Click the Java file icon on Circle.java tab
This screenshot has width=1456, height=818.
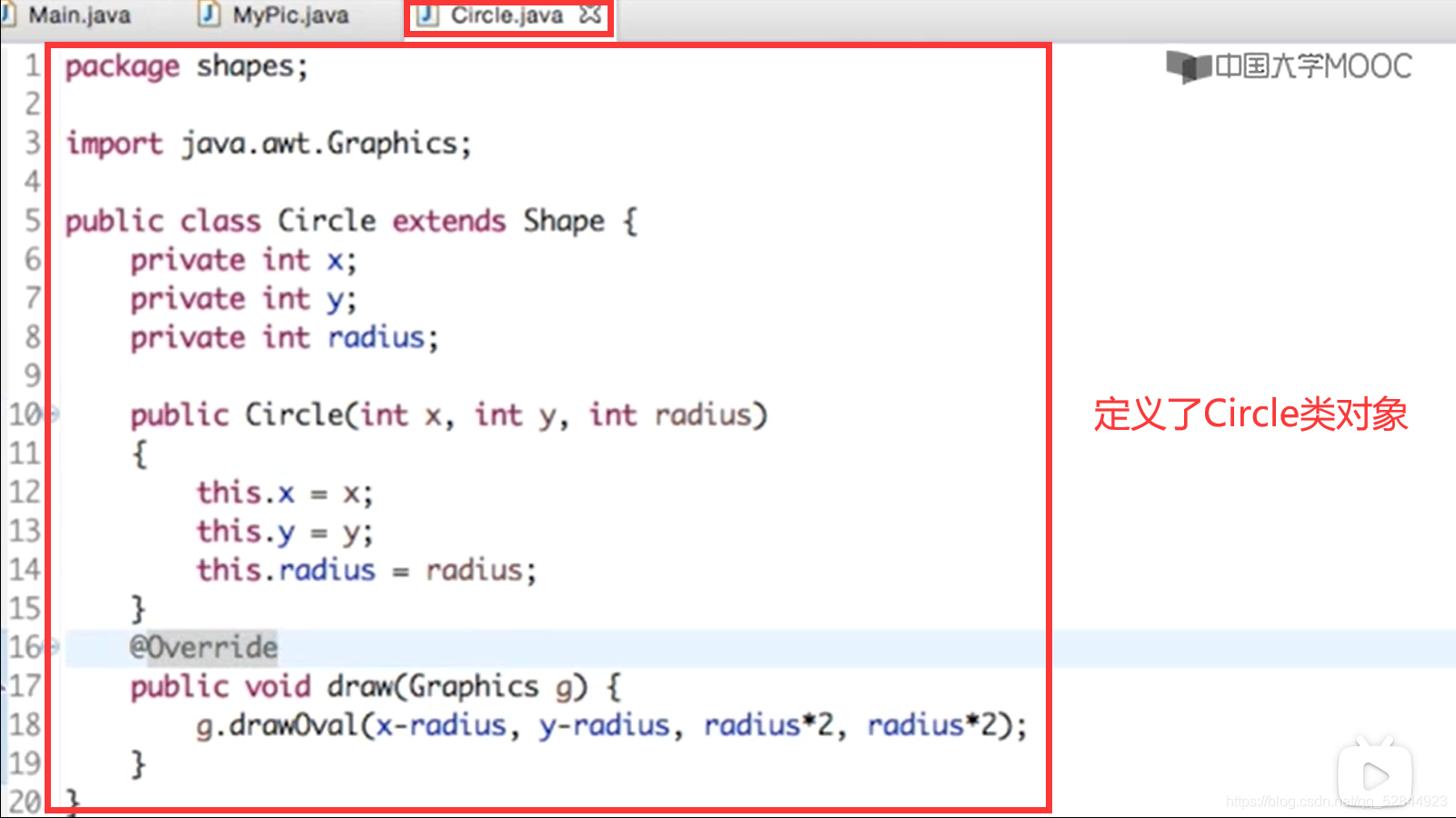(x=427, y=15)
